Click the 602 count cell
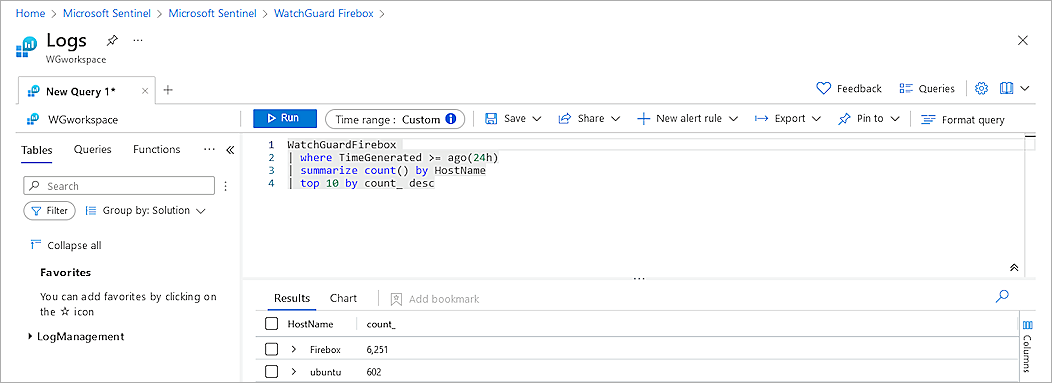 [374, 372]
